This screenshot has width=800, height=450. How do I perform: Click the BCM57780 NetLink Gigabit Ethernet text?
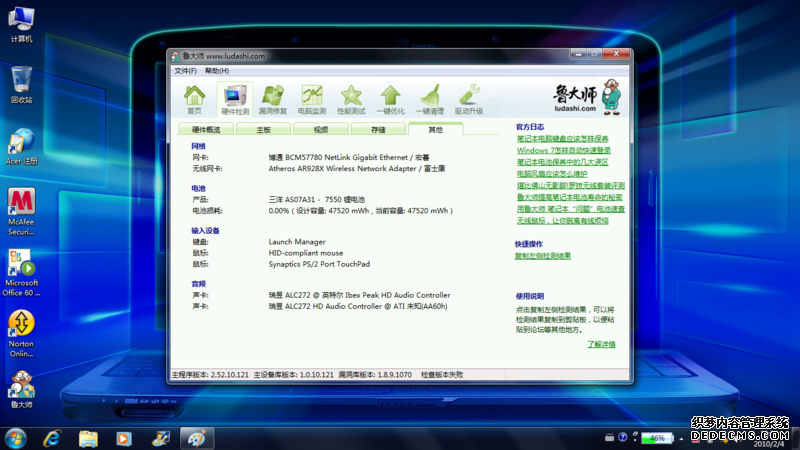[x=349, y=158]
